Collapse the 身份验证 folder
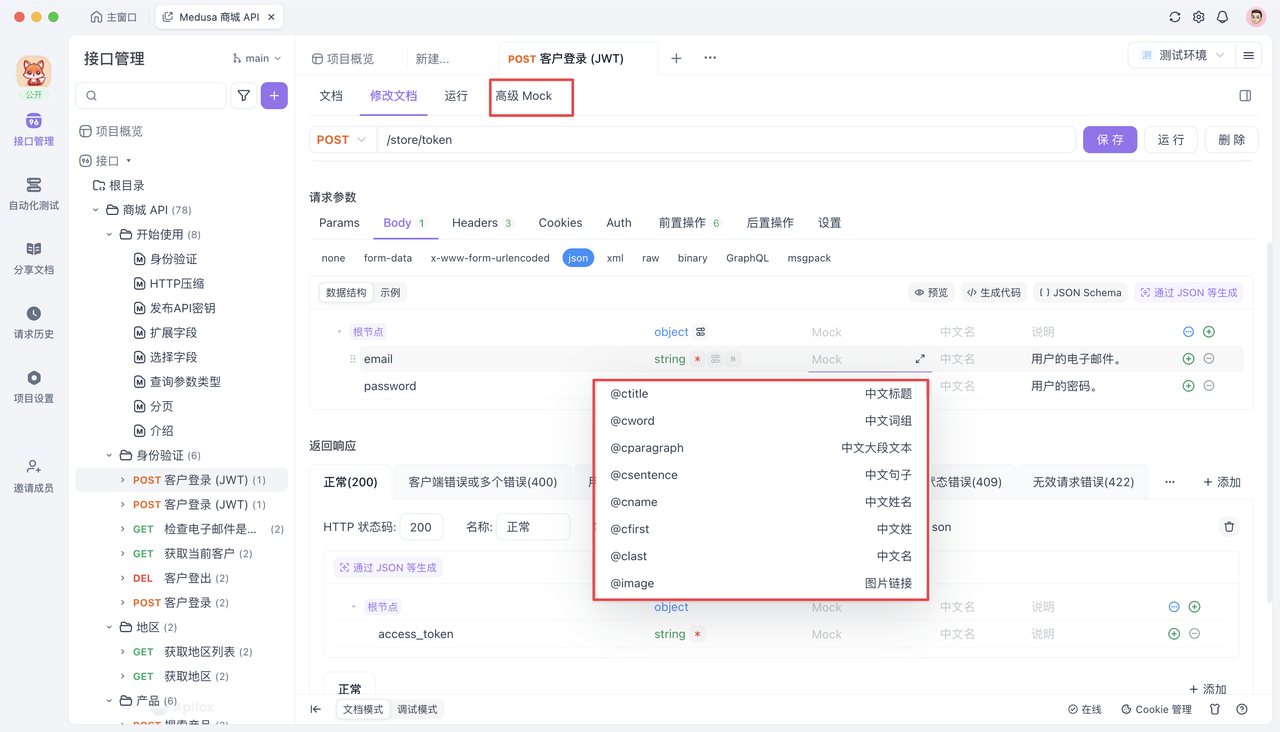The width and height of the screenshot is (1280, 732). pyautogui.click(x=110, y=455)
